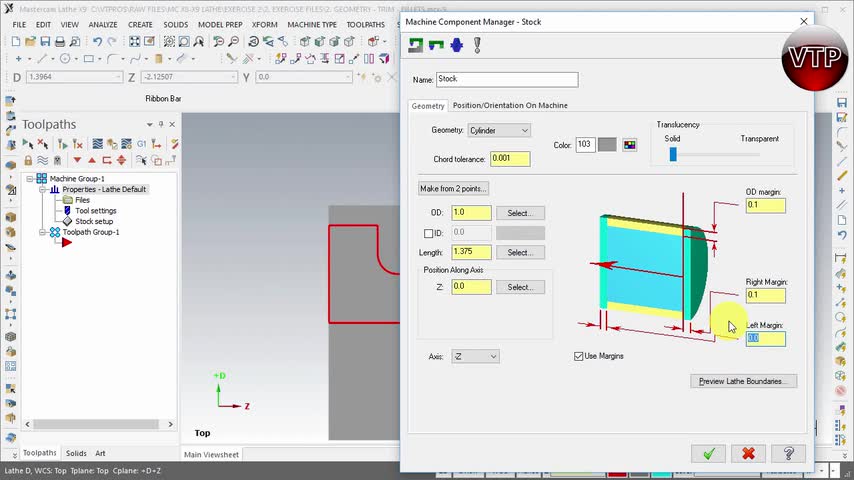Toggle toolpath display wave icon
854x480 pixels.
42,160
